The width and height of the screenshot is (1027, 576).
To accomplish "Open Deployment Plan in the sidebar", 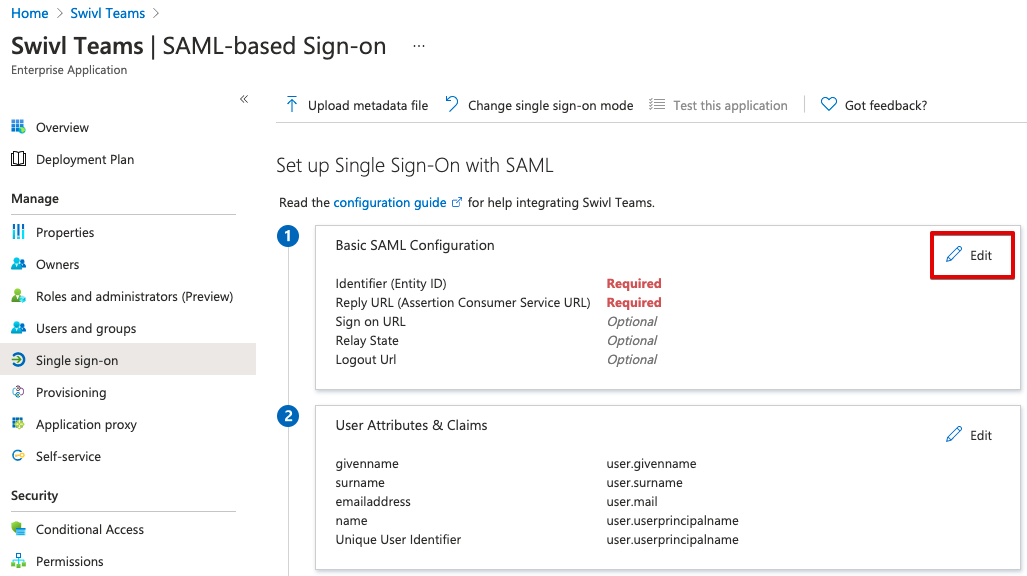I will (x=85, y=159).
